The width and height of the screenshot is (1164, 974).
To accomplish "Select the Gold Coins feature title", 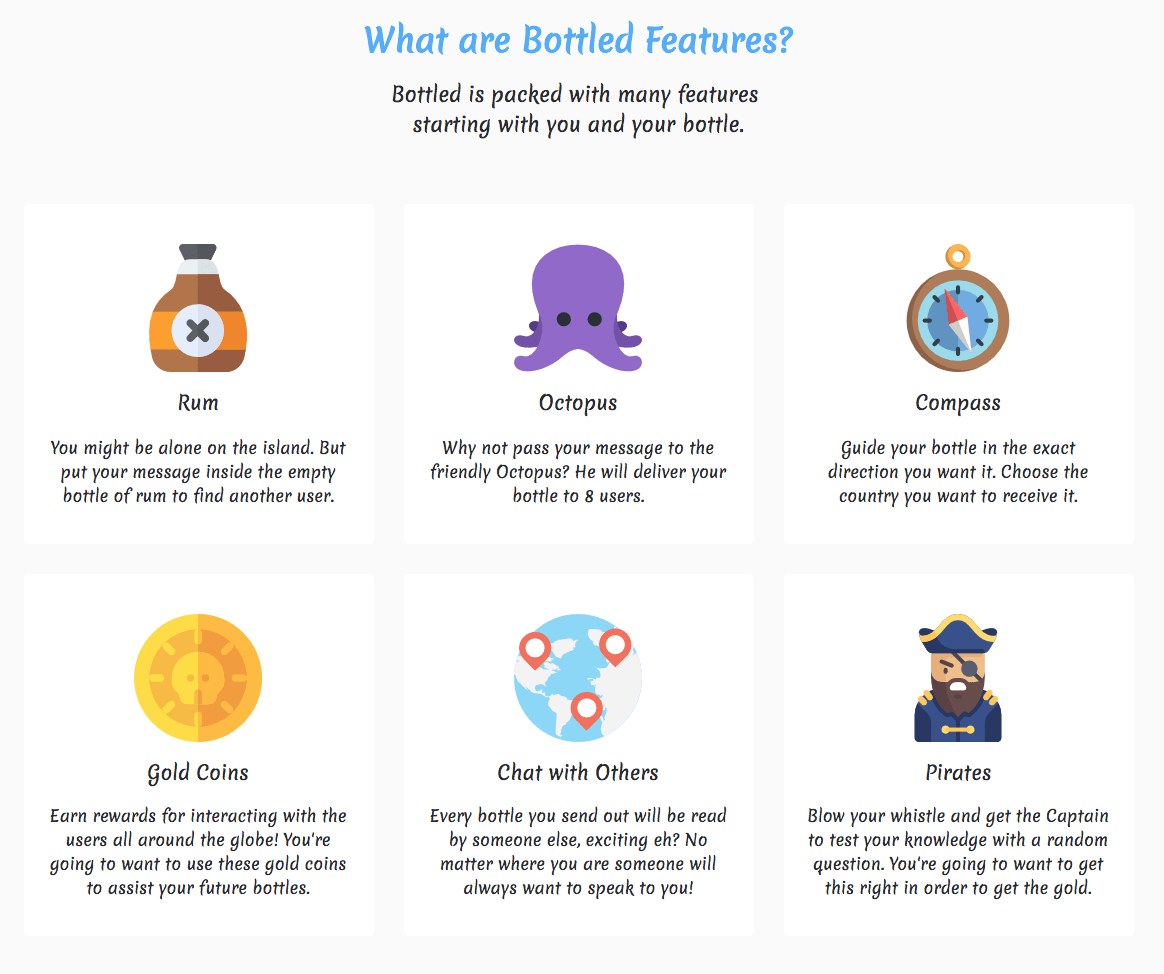I will coord(198,773).
